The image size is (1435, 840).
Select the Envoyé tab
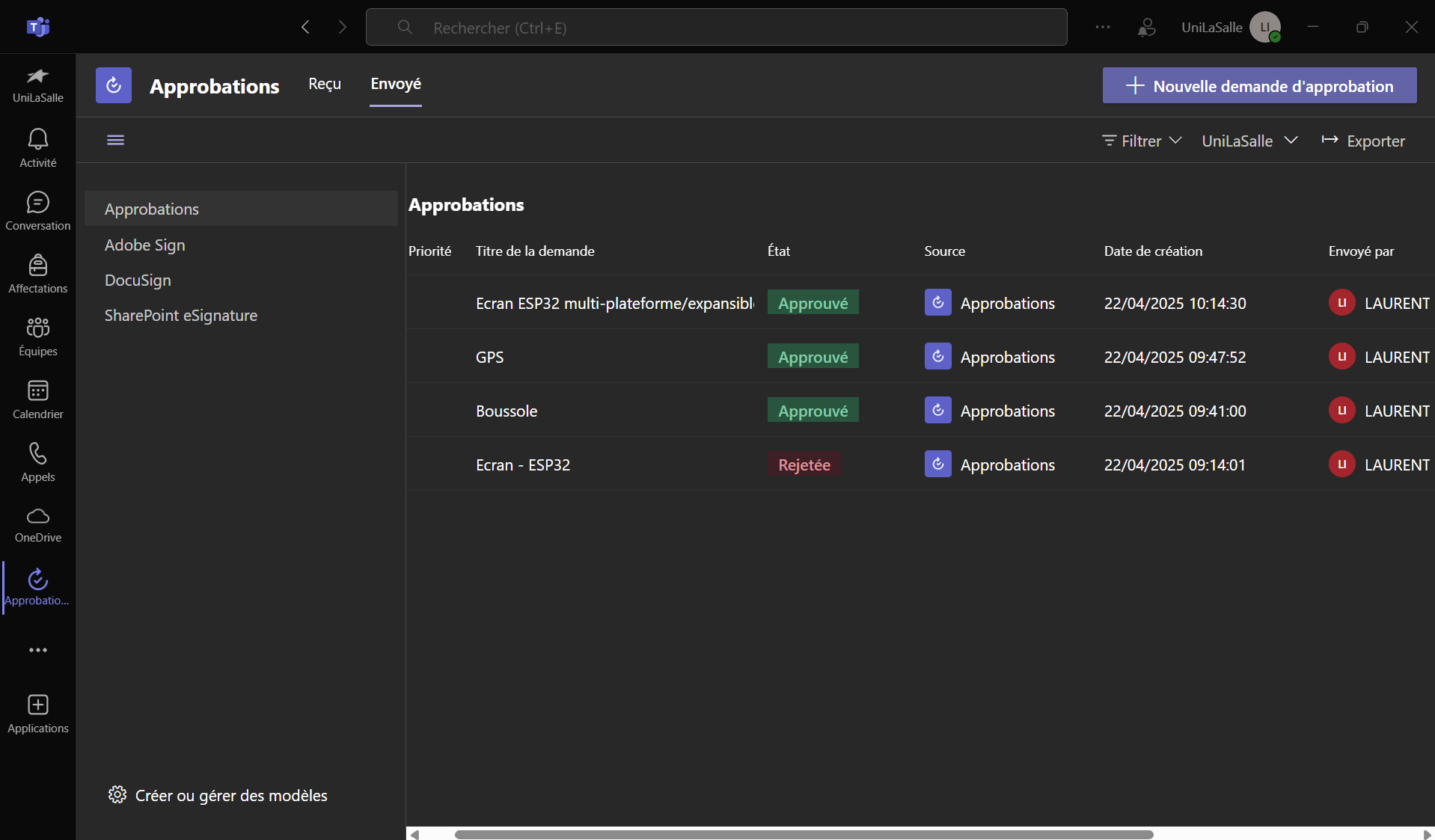[395, 84]
